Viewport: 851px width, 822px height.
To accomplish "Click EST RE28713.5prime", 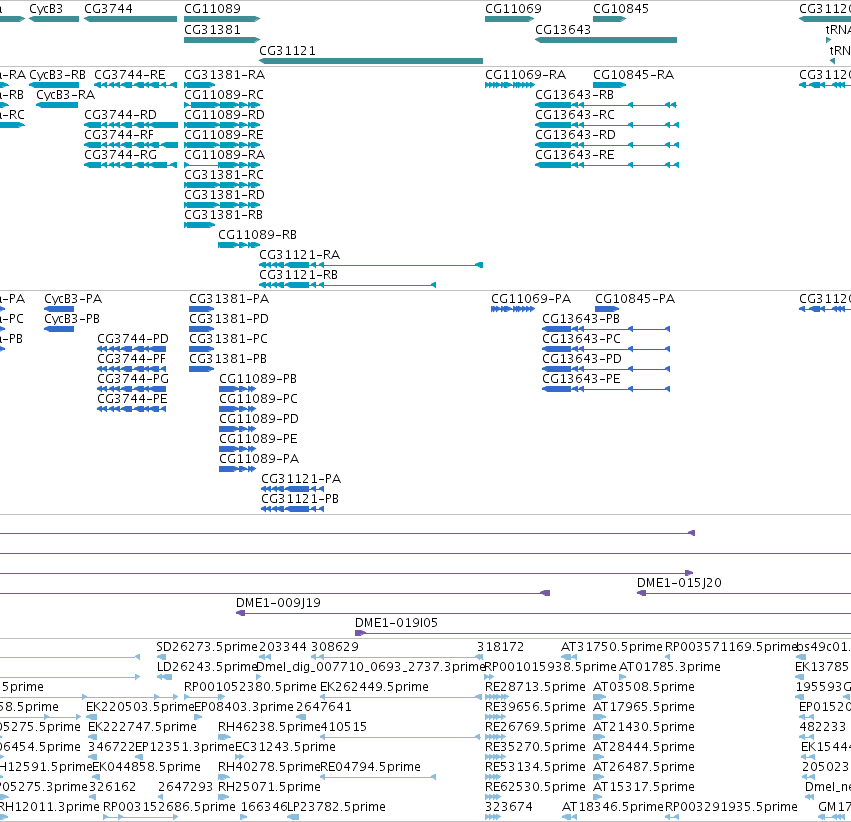I will pyautogui.click(x=535, y=687).
